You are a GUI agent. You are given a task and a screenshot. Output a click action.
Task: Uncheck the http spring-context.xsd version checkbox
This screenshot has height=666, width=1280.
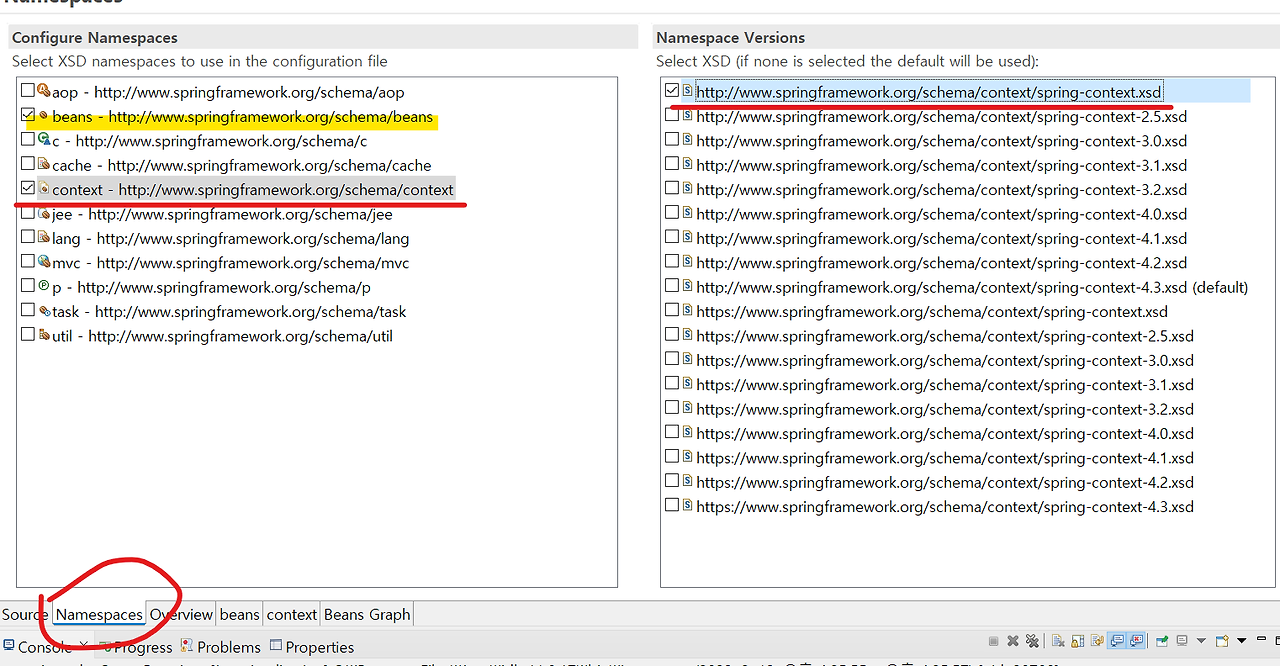click(x=672, y=91)
